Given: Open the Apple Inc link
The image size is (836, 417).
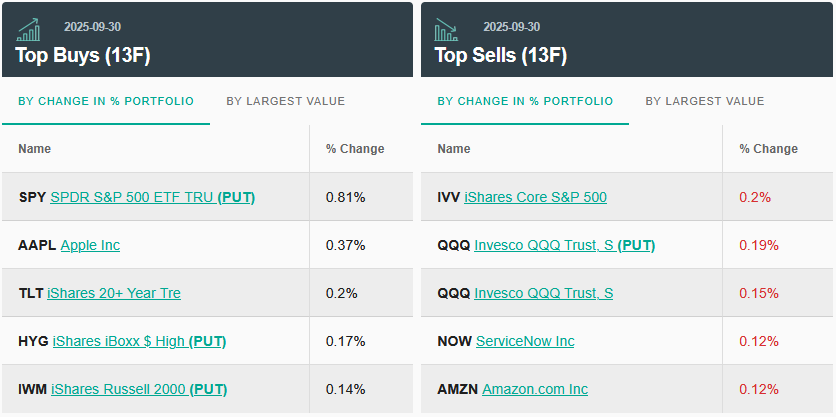Looking at the screenshot, I should coord(90,245).
